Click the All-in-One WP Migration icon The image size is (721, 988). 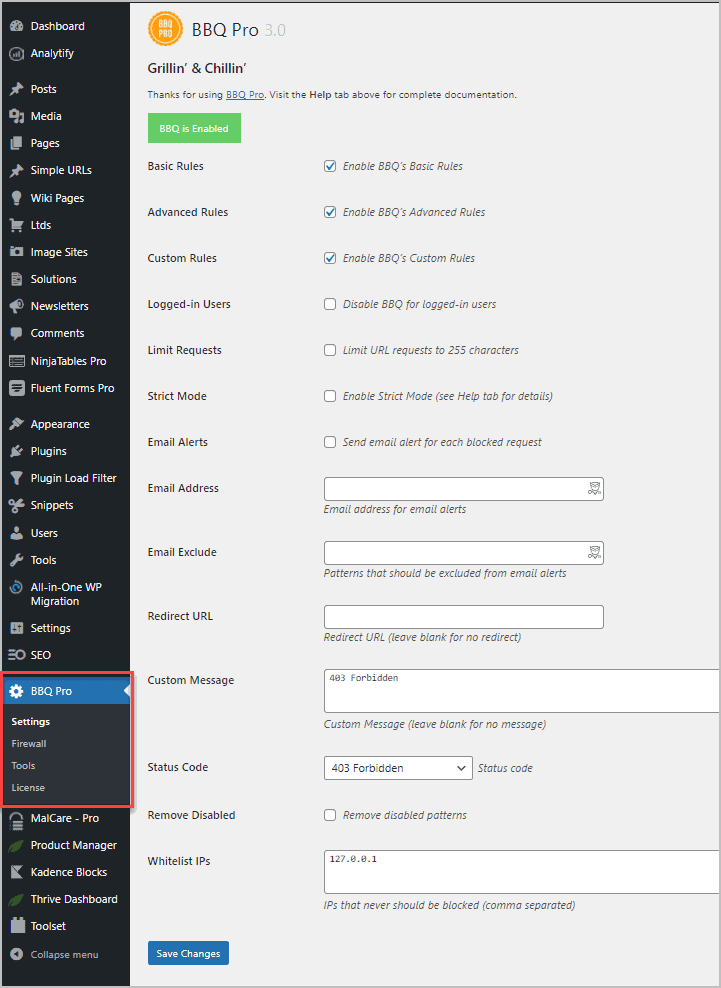coord(16,587)
